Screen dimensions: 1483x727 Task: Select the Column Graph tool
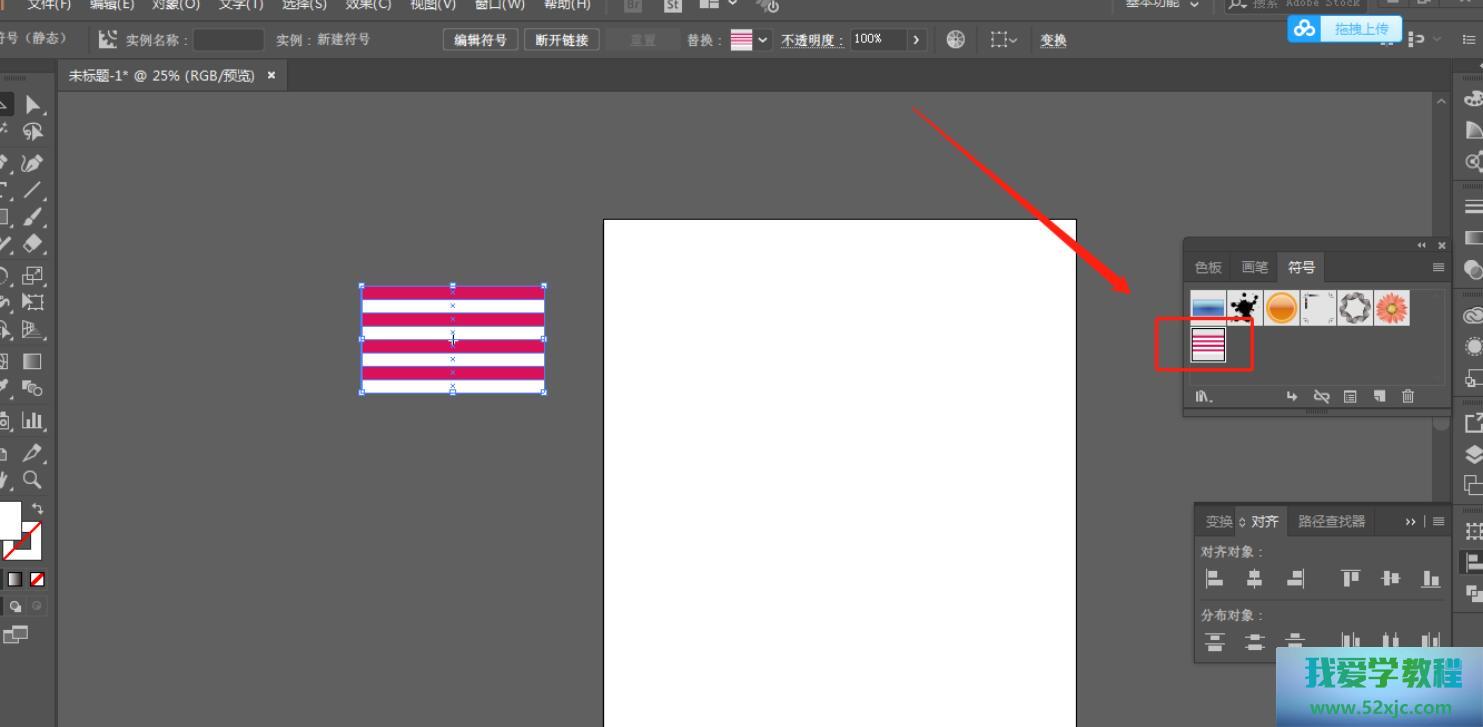pyautogui.click(x=33, y=421)
